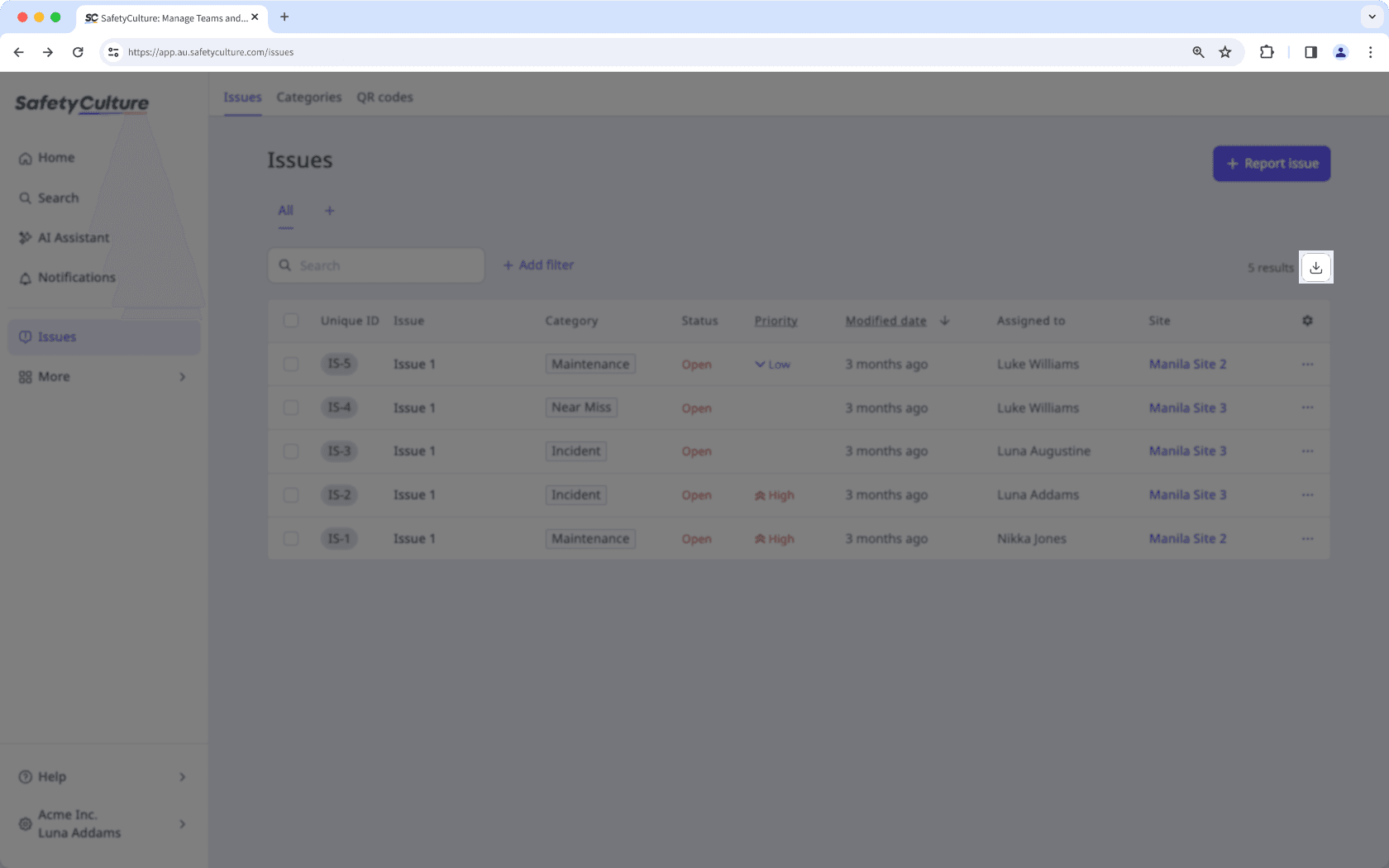Open Manila Site 3 link on row IS-4

[1187, 408]
